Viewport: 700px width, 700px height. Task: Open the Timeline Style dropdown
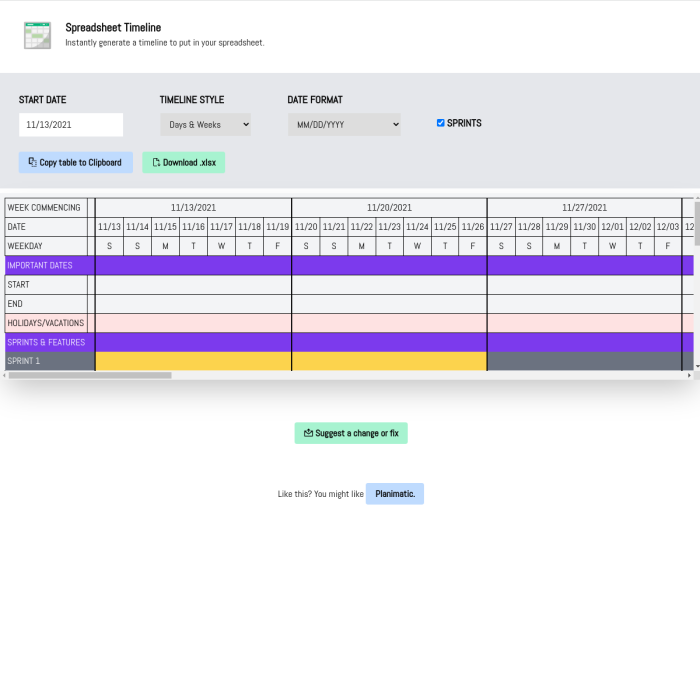coord(205,125)
